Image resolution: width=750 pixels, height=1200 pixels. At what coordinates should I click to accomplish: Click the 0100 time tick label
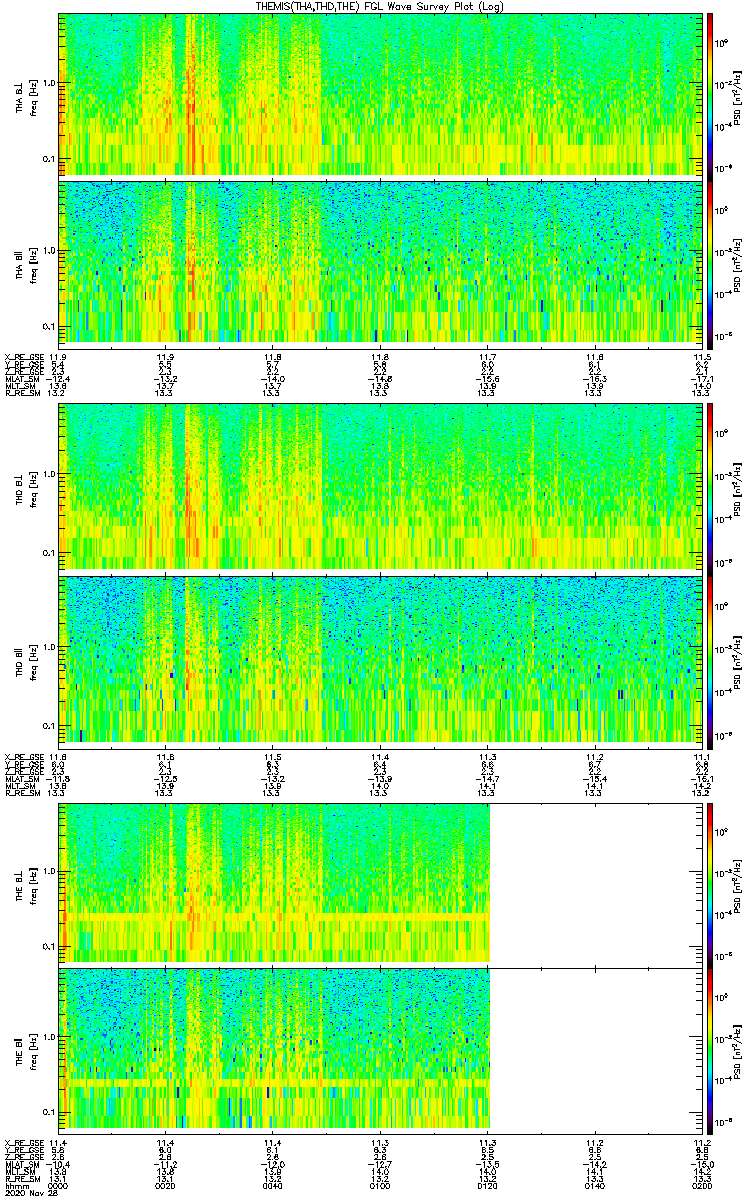(380, 1187)
